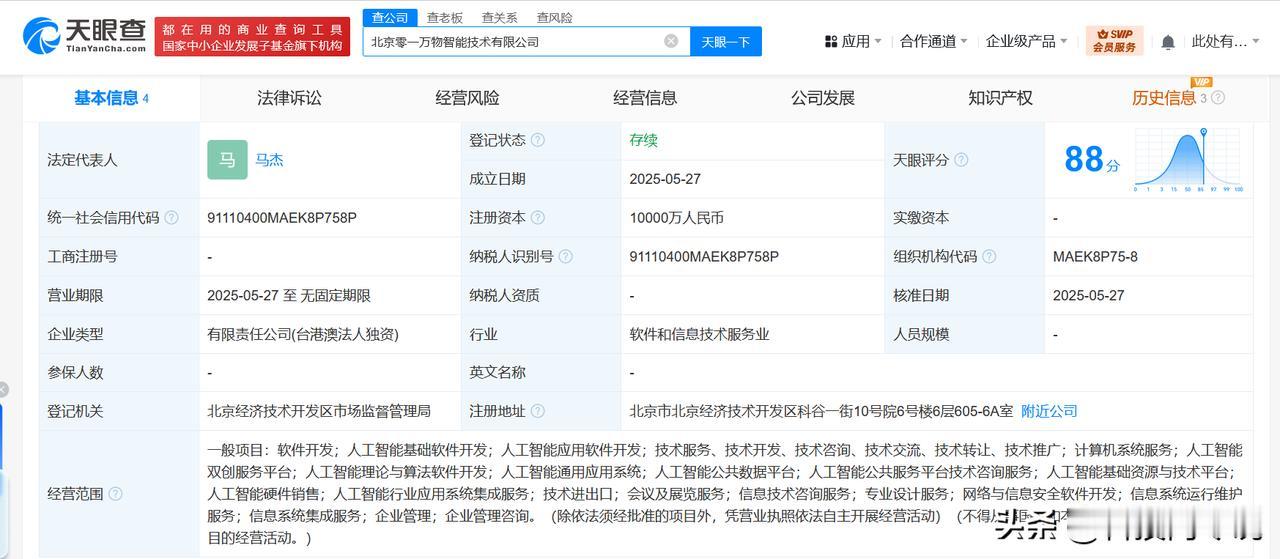Clear the search box with the X icon
Screen dimensions: 1280x559
click(x=671, y=41)
